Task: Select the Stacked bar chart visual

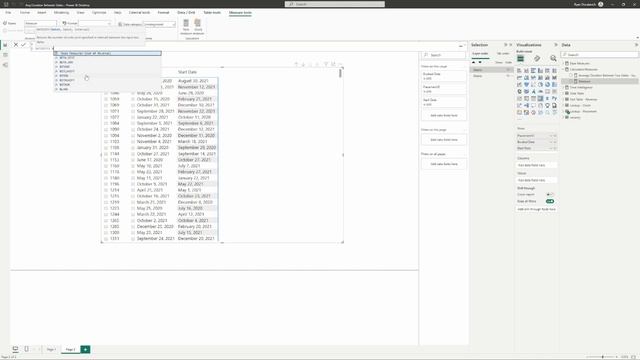Action: coord(520,71)
